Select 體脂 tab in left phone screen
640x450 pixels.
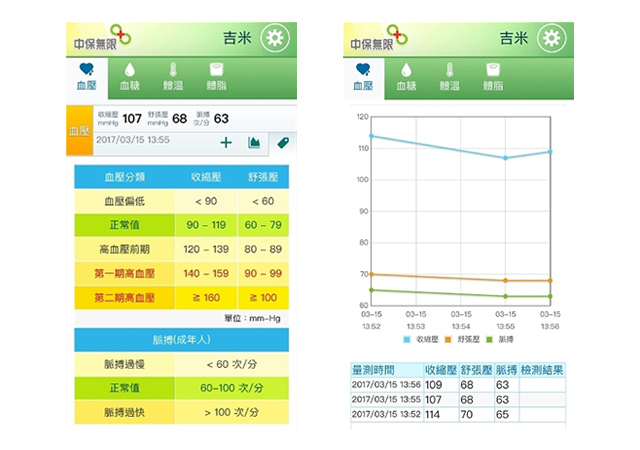click(216, 78)
